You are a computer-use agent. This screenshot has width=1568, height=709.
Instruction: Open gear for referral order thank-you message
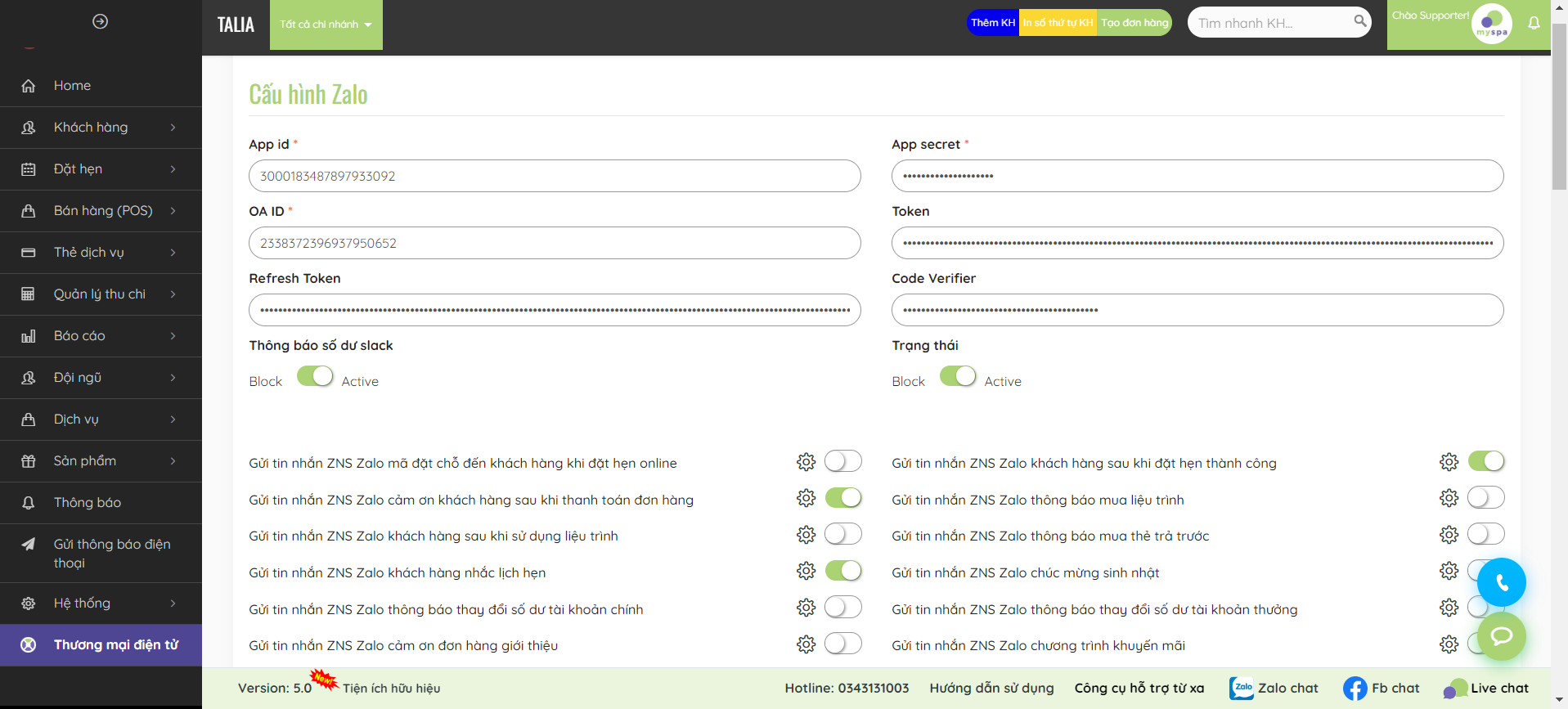click(x=806, y=644)
